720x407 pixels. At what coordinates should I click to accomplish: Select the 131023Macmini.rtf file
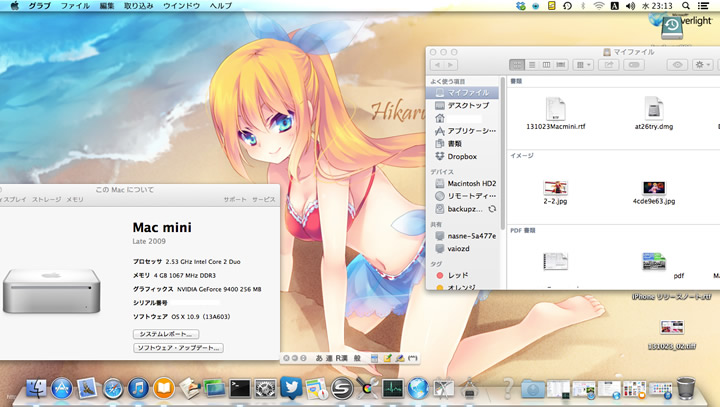(556, 113)
